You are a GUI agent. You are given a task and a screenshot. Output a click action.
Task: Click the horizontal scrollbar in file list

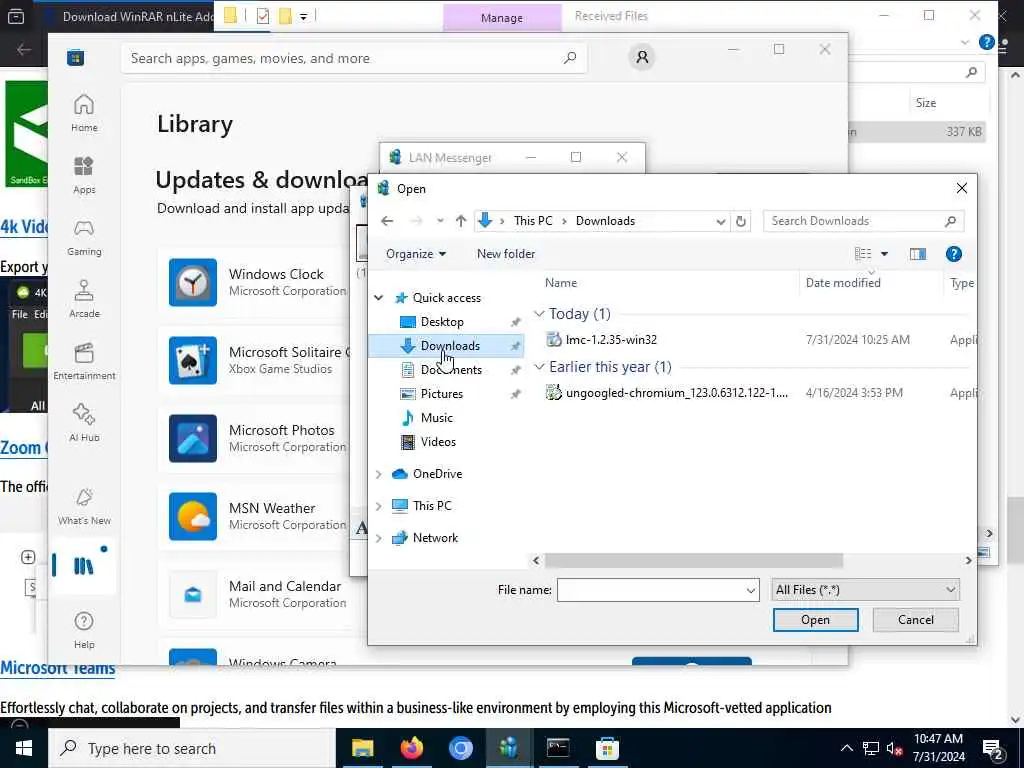[694, 560]
